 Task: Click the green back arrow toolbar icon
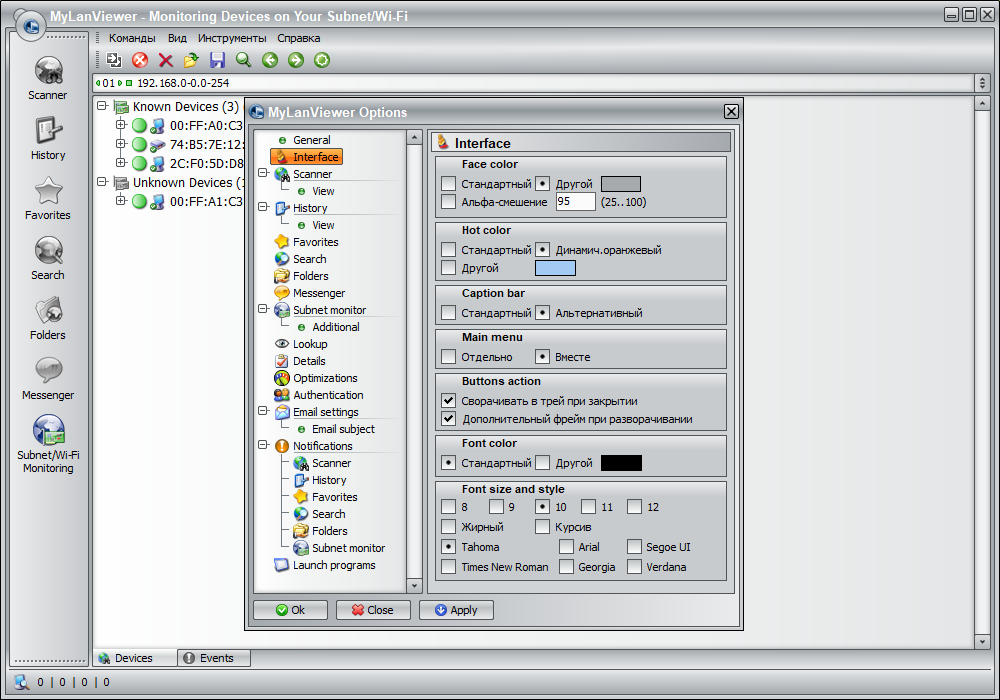(270, 61)
